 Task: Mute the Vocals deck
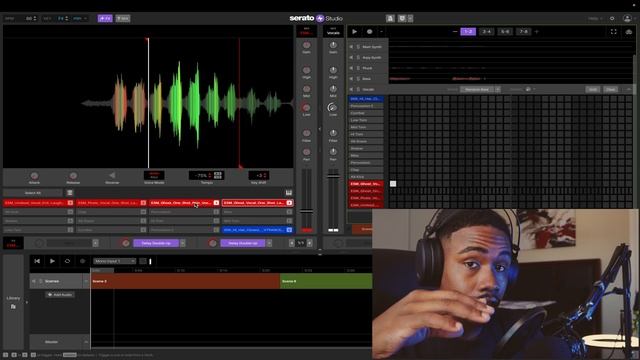351,89
